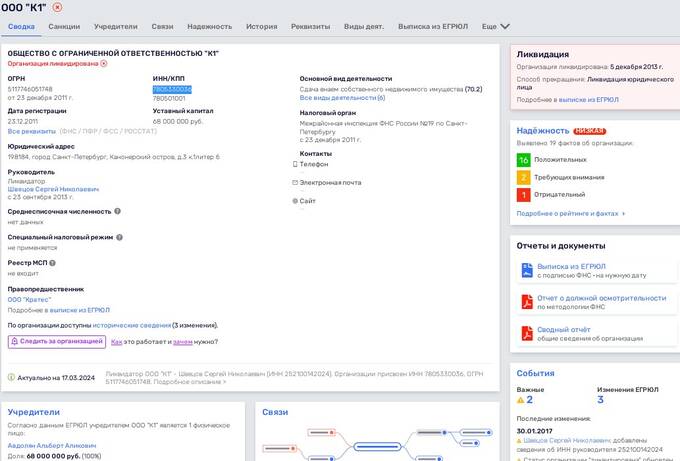Click the ОГРН value 5117746051748
Image resolution: width=680 pixels, height=461 pixels.
pos(30,89)
